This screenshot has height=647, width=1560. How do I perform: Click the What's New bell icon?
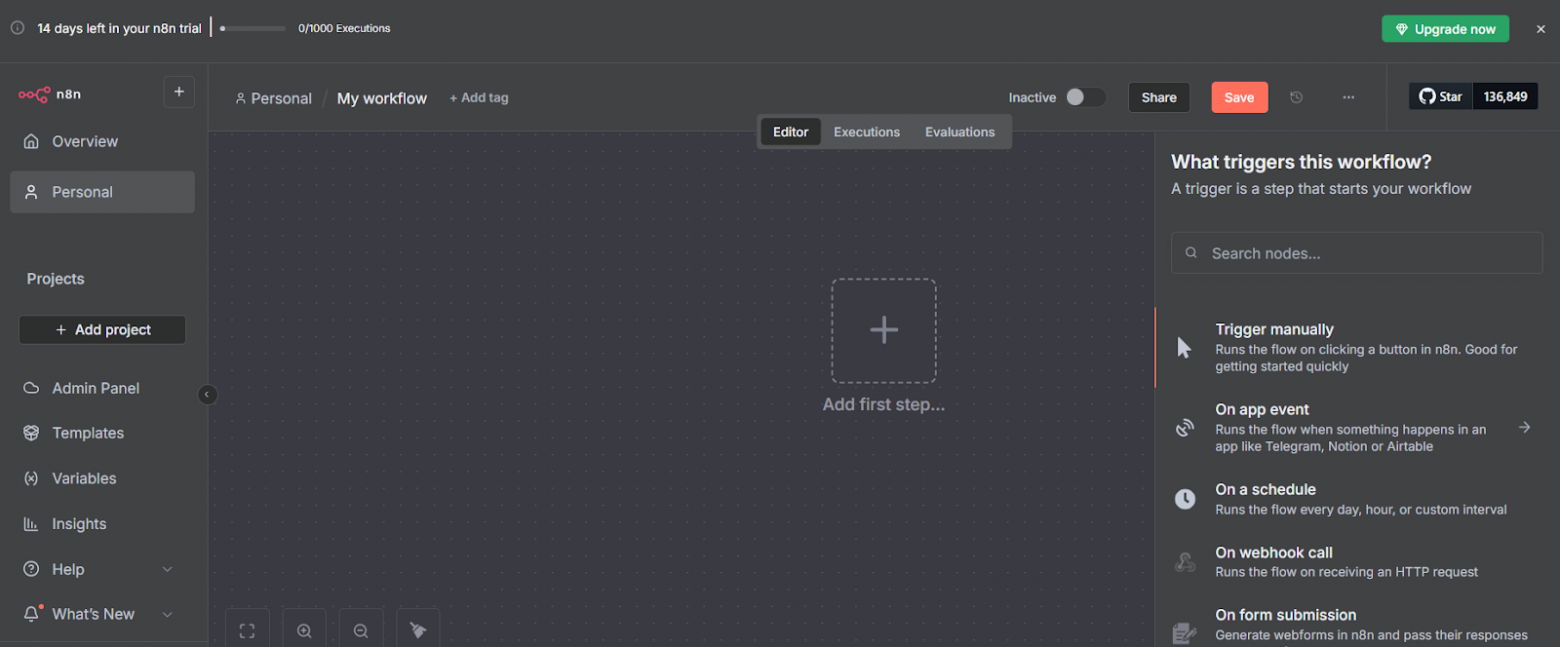[32, 614]
